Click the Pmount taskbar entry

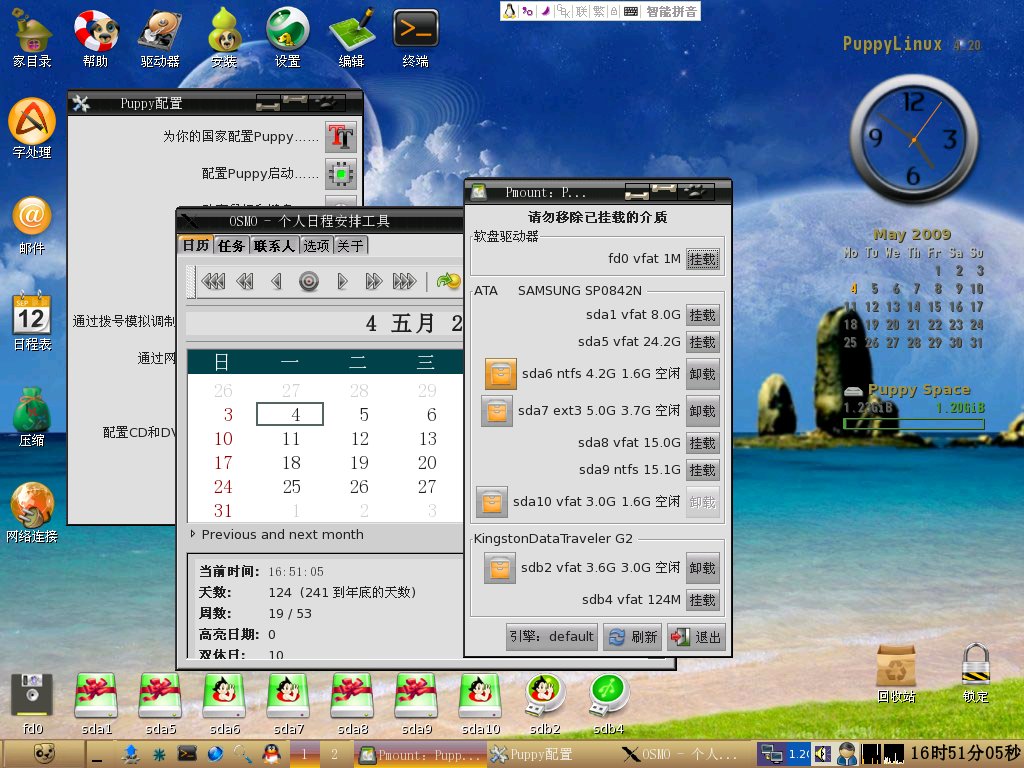[x=421, y=755]
